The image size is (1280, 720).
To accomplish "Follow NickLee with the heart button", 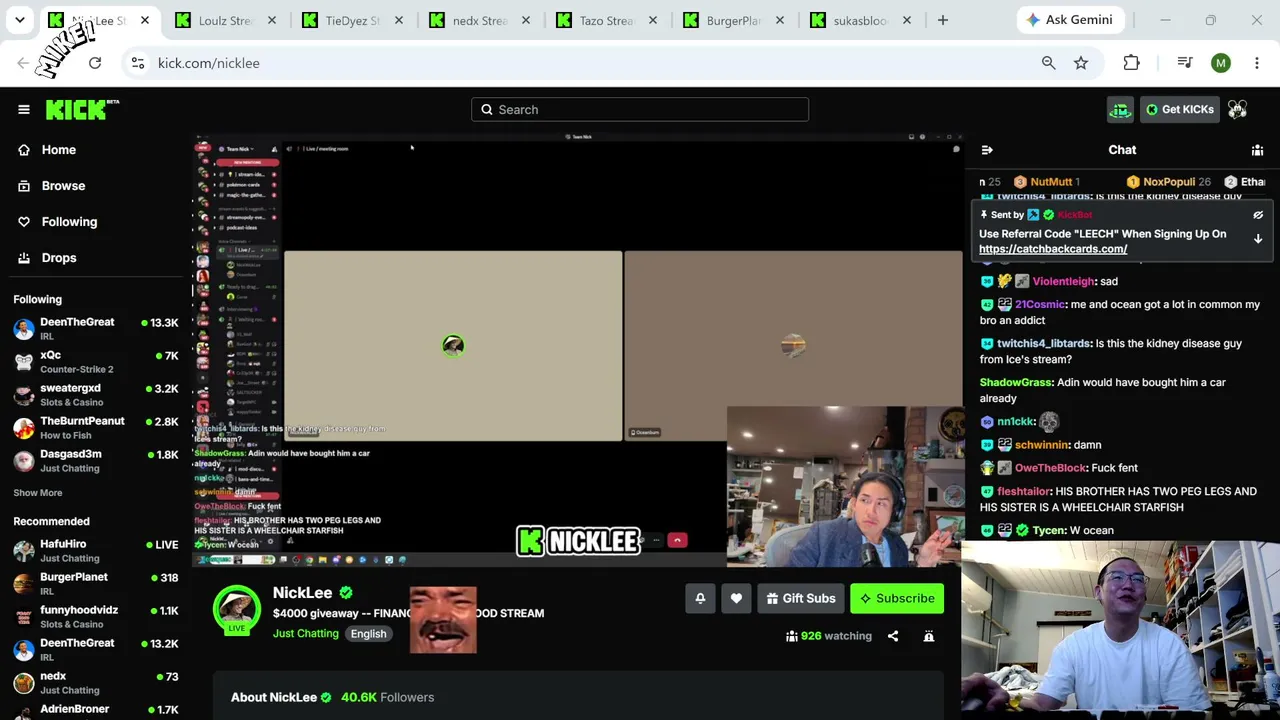I will point(736,599).
